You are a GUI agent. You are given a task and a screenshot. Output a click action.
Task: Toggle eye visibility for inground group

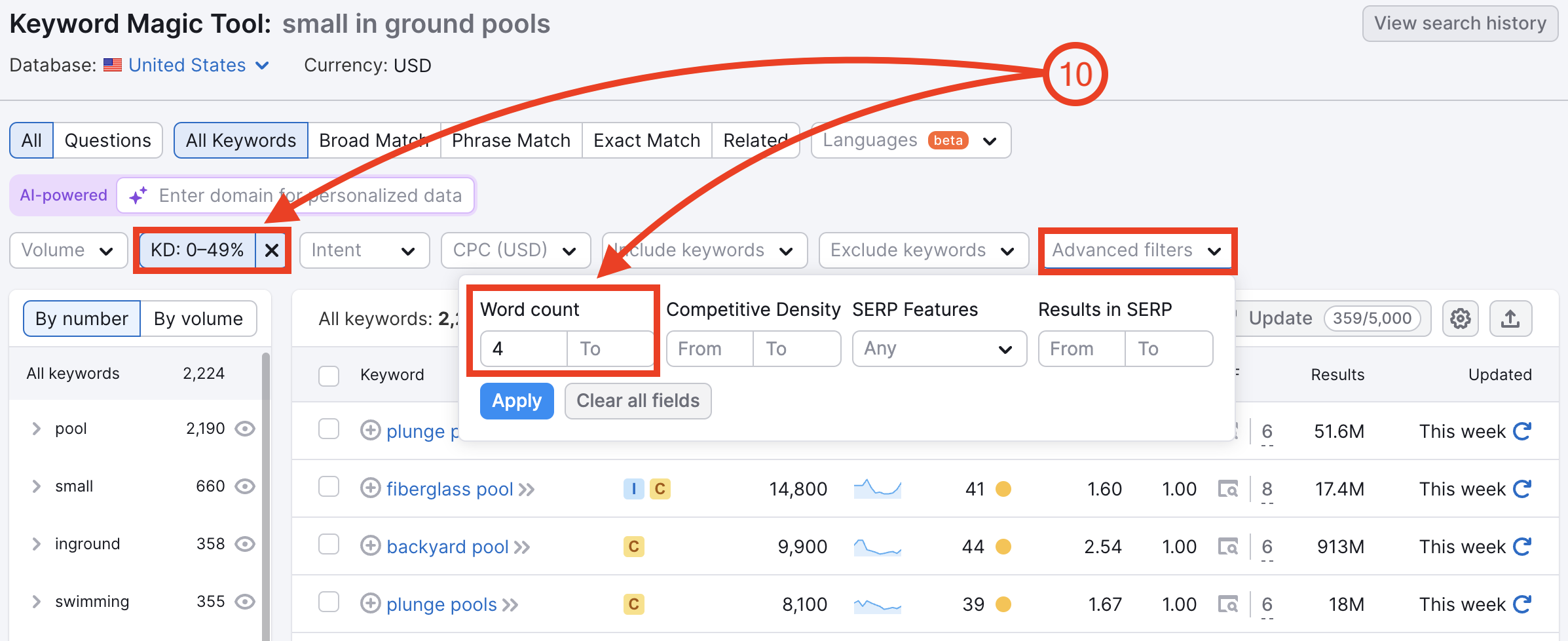pyautogui.click(x=245, y=544)
